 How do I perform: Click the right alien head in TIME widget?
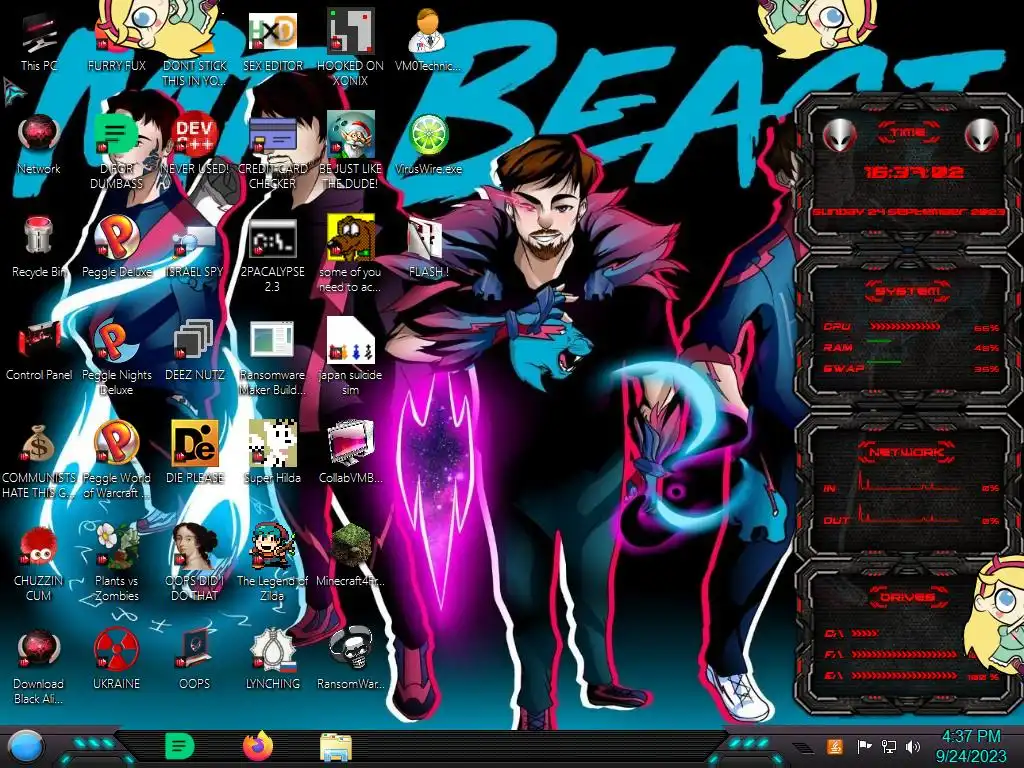tap(982, 135)
